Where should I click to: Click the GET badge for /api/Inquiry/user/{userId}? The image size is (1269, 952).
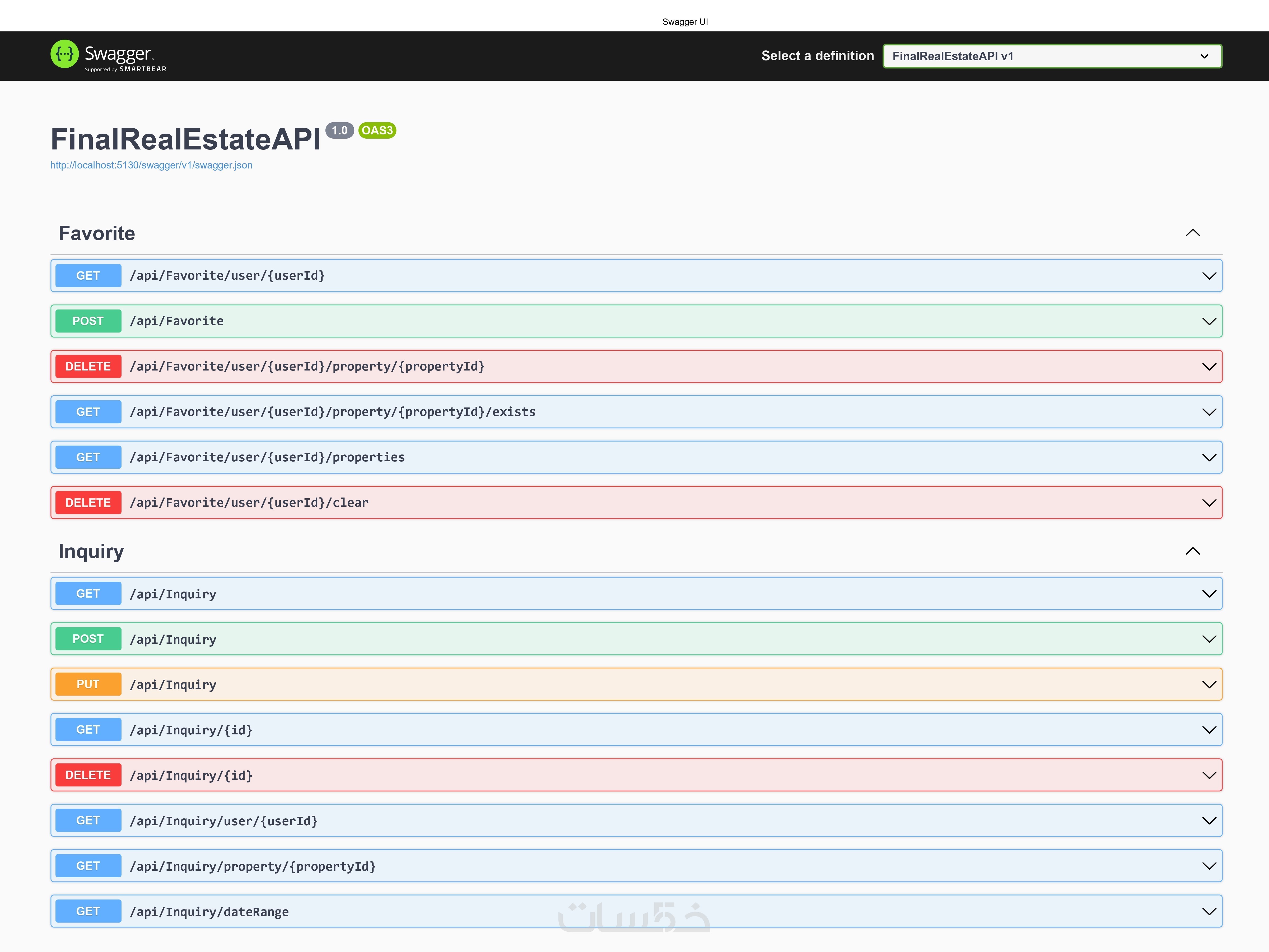[88, 821]
